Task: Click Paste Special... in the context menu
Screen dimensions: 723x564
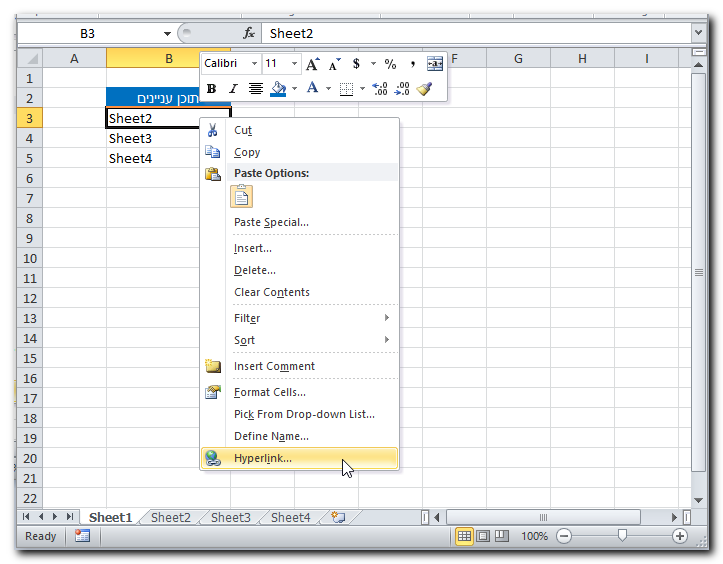Action: [271, 222]
